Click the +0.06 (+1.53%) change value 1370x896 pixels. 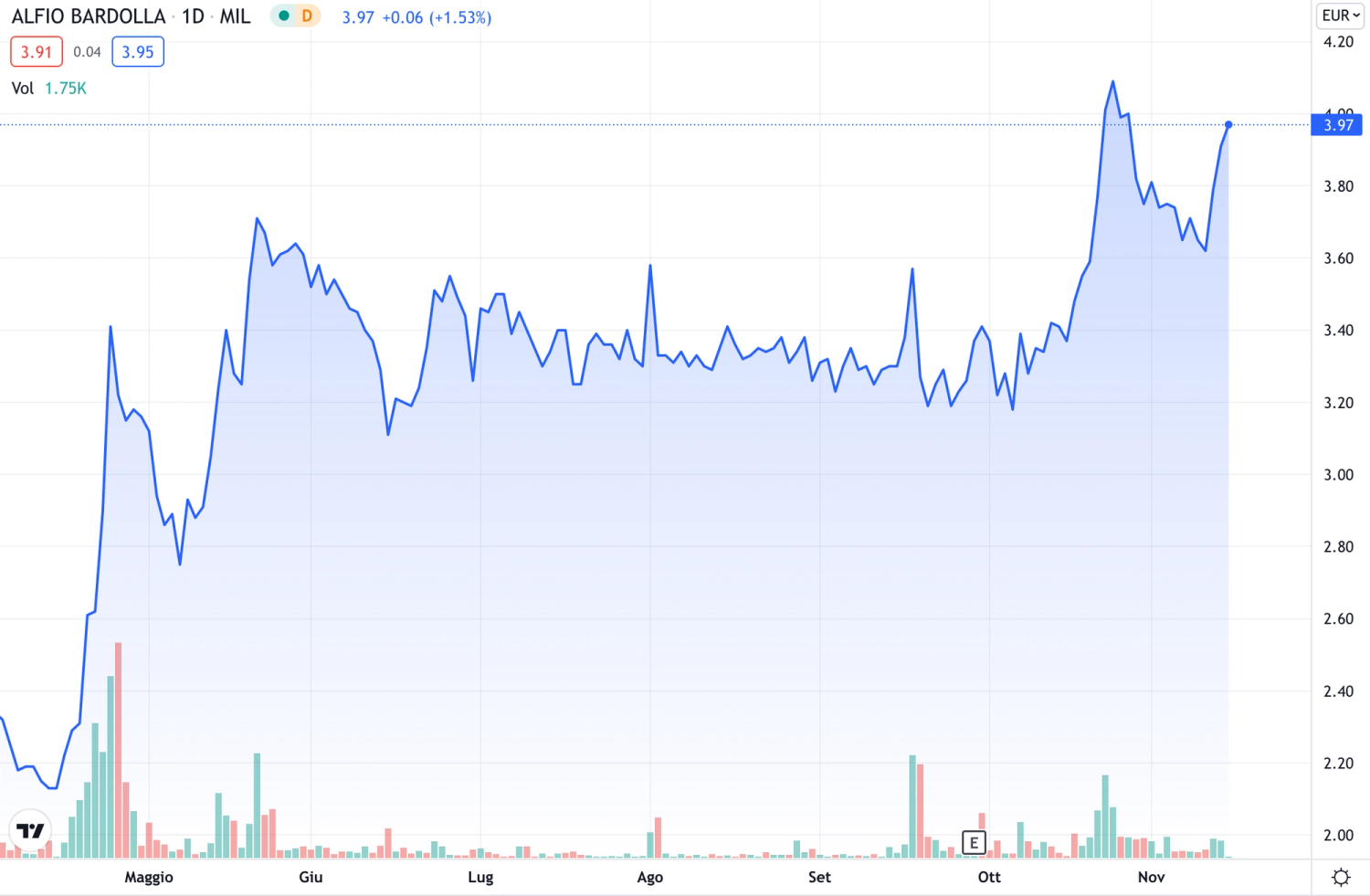coord(437,17)
